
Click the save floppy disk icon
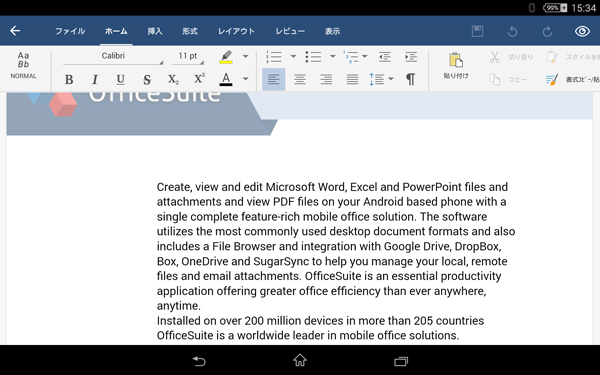pyautogui.click(x=477, y=31)
